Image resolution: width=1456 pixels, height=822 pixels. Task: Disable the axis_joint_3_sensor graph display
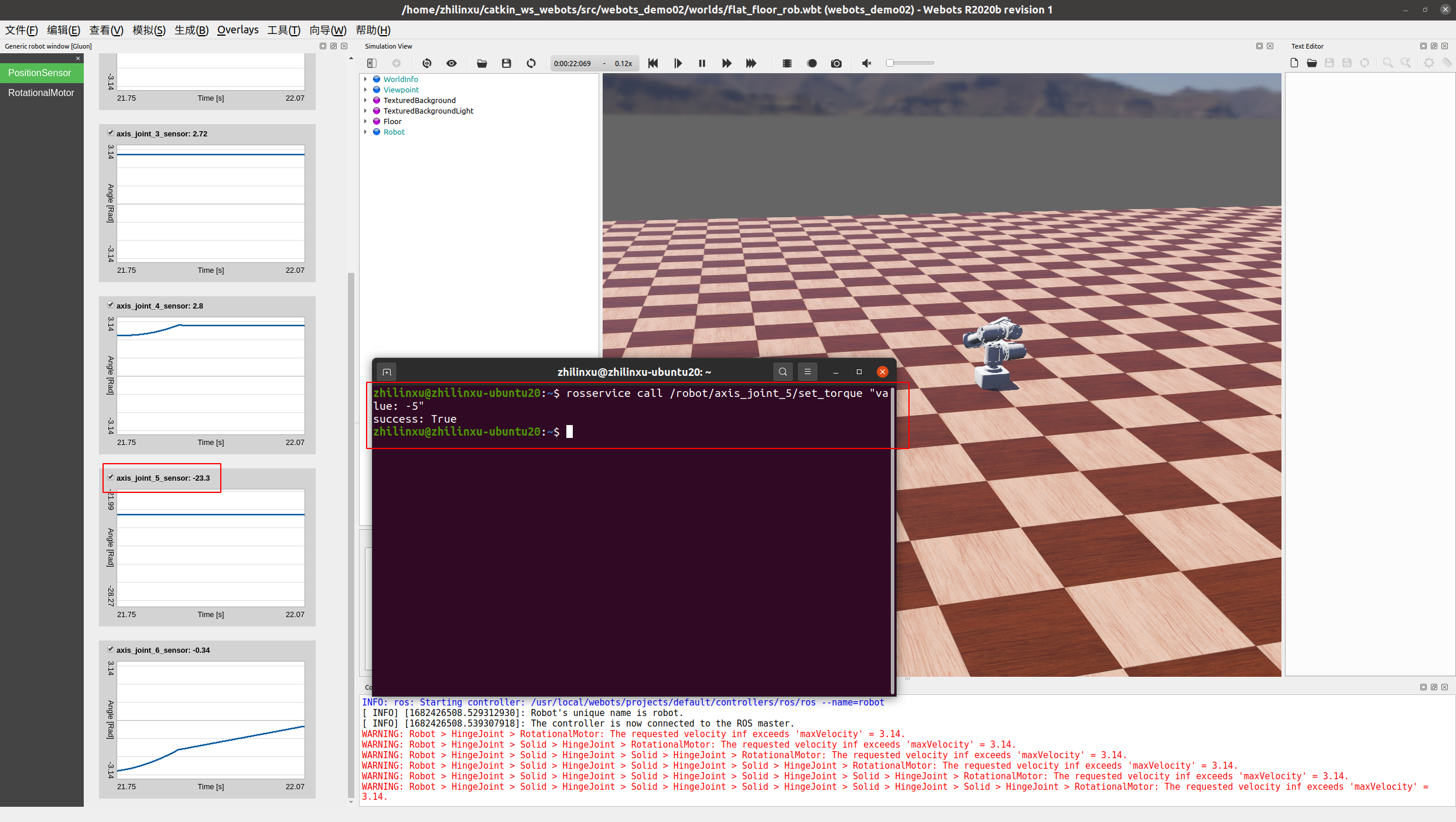111,132
